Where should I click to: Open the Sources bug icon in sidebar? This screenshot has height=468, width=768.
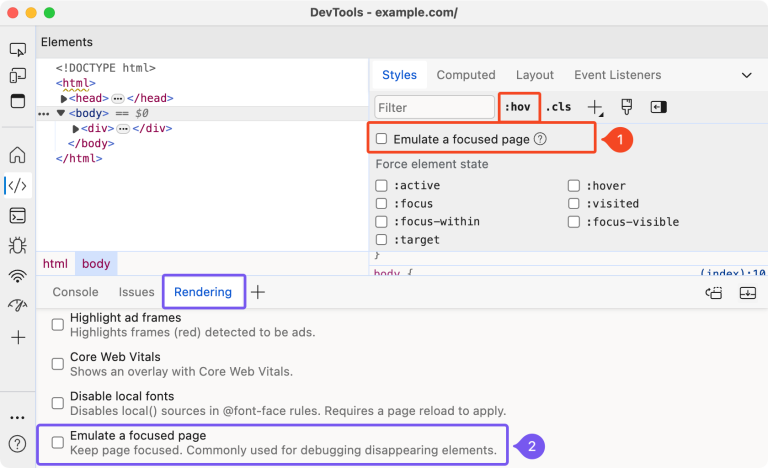(x=17, y=245)
